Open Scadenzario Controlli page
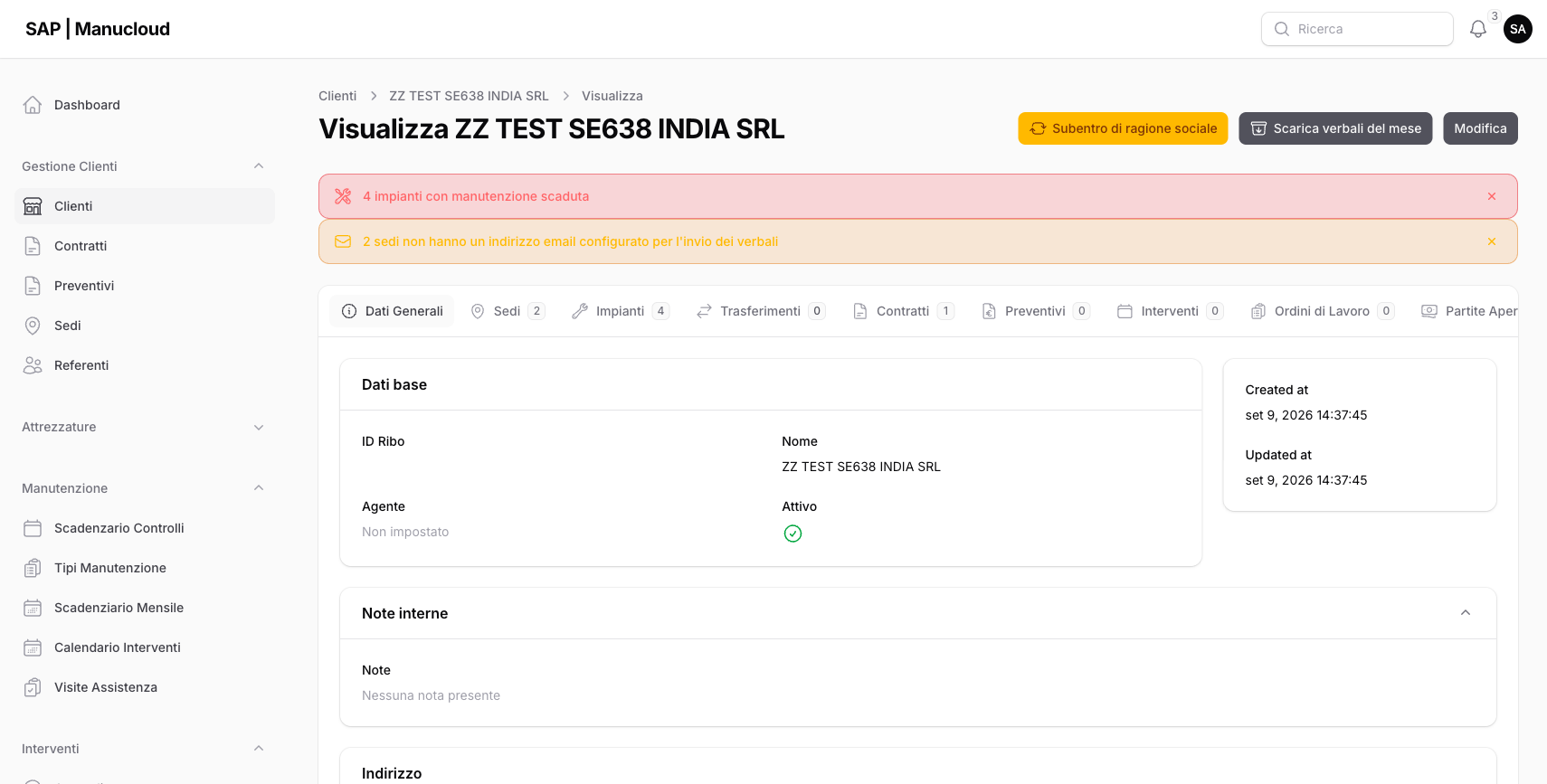The image size is (1547, 784). pyautogui.click(x=145, y=528)
